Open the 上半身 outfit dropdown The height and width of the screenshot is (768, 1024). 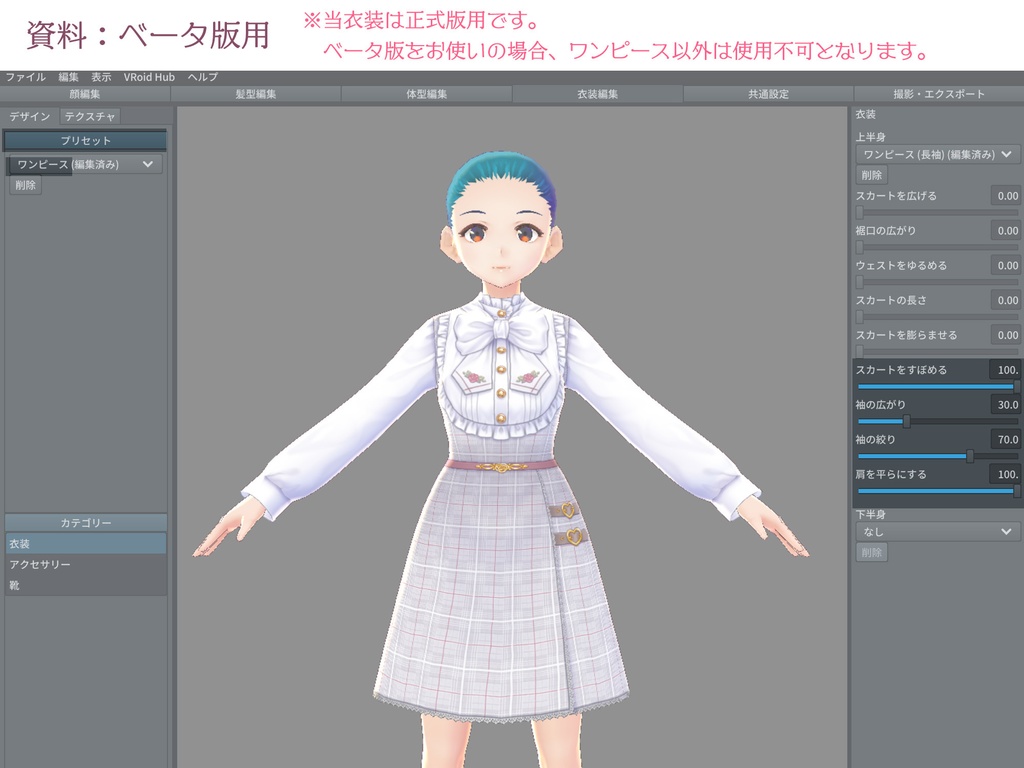pos(938,155)
